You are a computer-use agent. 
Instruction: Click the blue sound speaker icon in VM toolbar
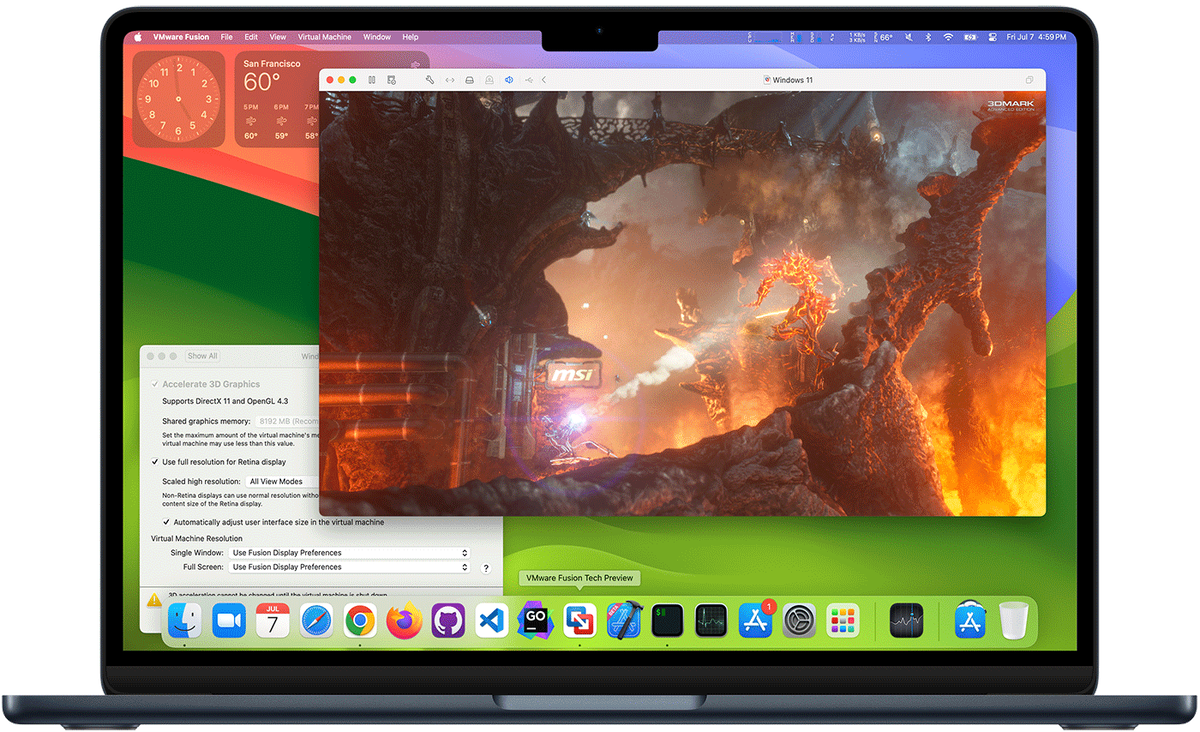(508, 80)
